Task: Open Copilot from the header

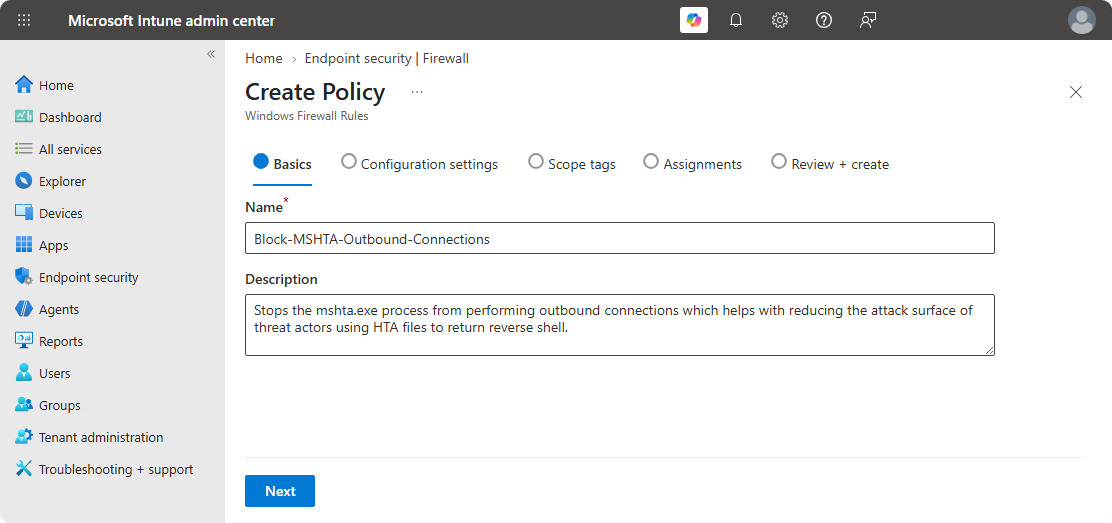Action: [694, 20]
